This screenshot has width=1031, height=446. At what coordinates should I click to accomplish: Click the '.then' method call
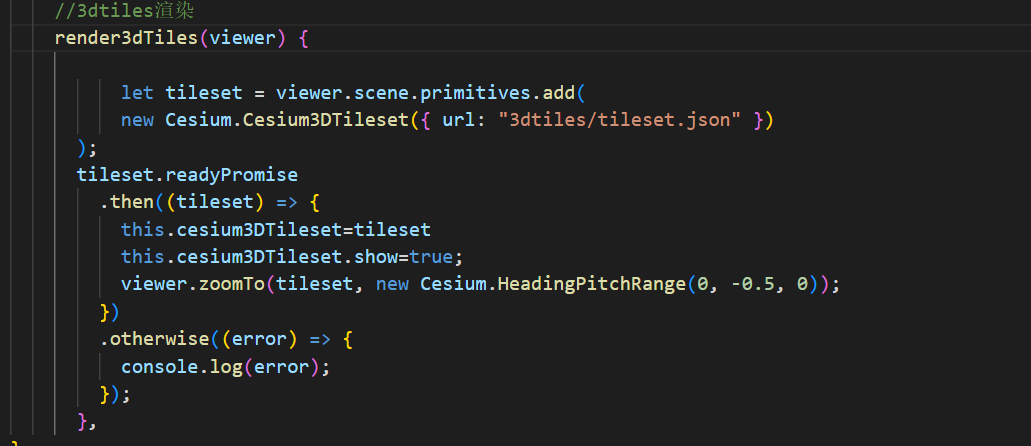point(127,203)
